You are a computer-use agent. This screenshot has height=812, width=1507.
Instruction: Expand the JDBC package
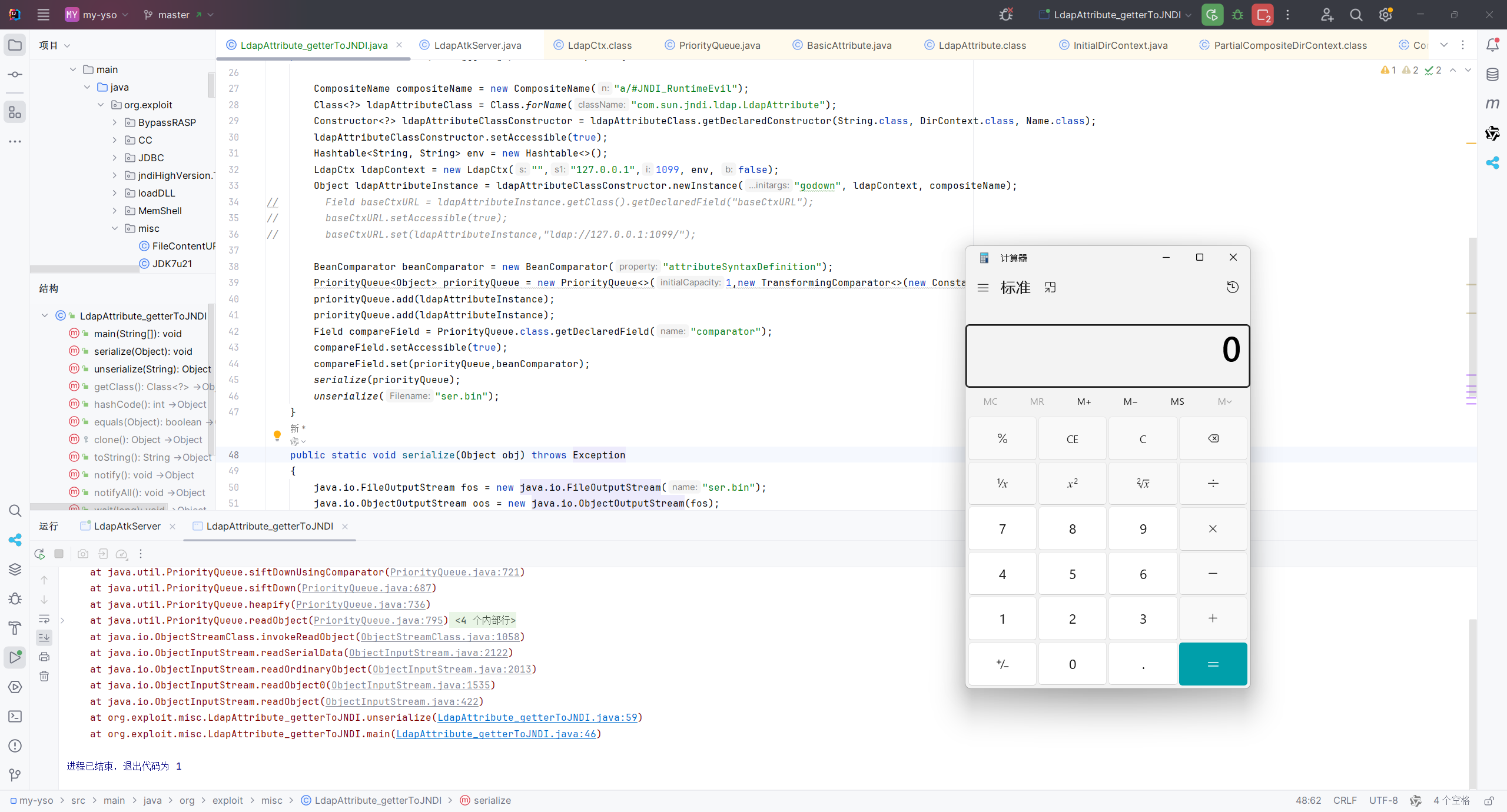(x=115, y=158)
